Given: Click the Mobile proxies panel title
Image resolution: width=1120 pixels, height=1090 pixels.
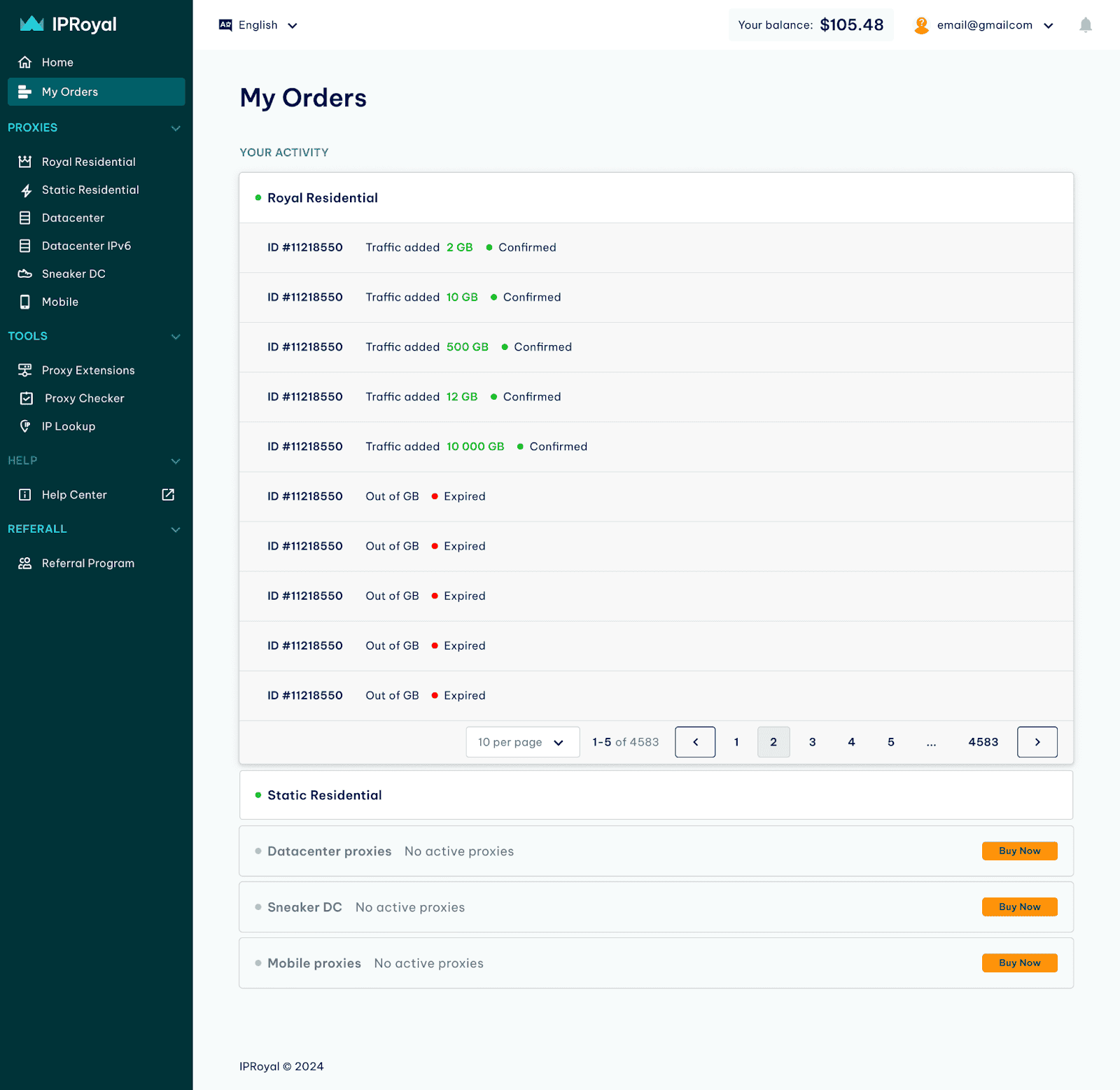Looking at the screenshot, I should click(x=314, y=963).
